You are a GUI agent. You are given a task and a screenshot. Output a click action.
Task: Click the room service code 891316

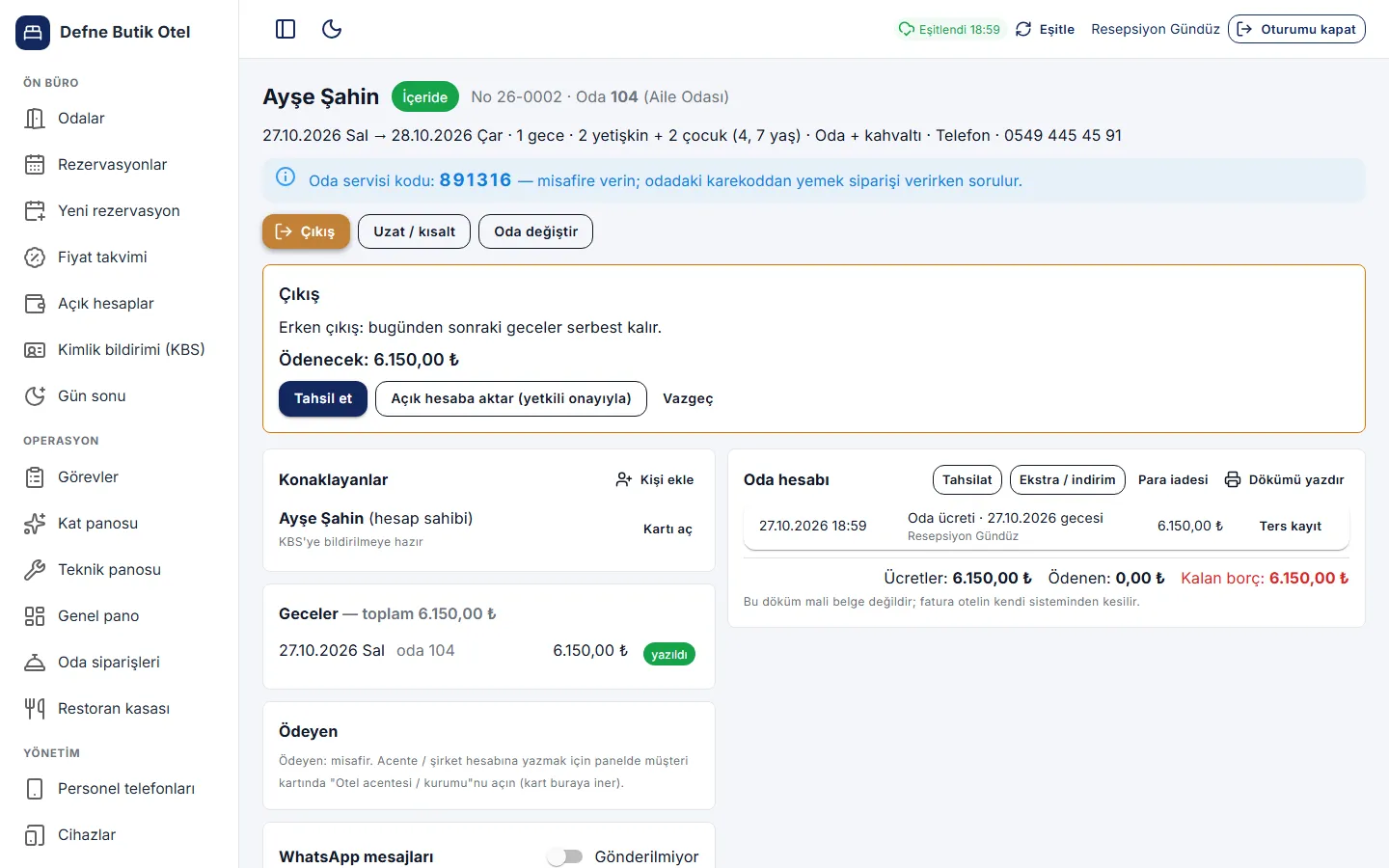click(476, 180)
